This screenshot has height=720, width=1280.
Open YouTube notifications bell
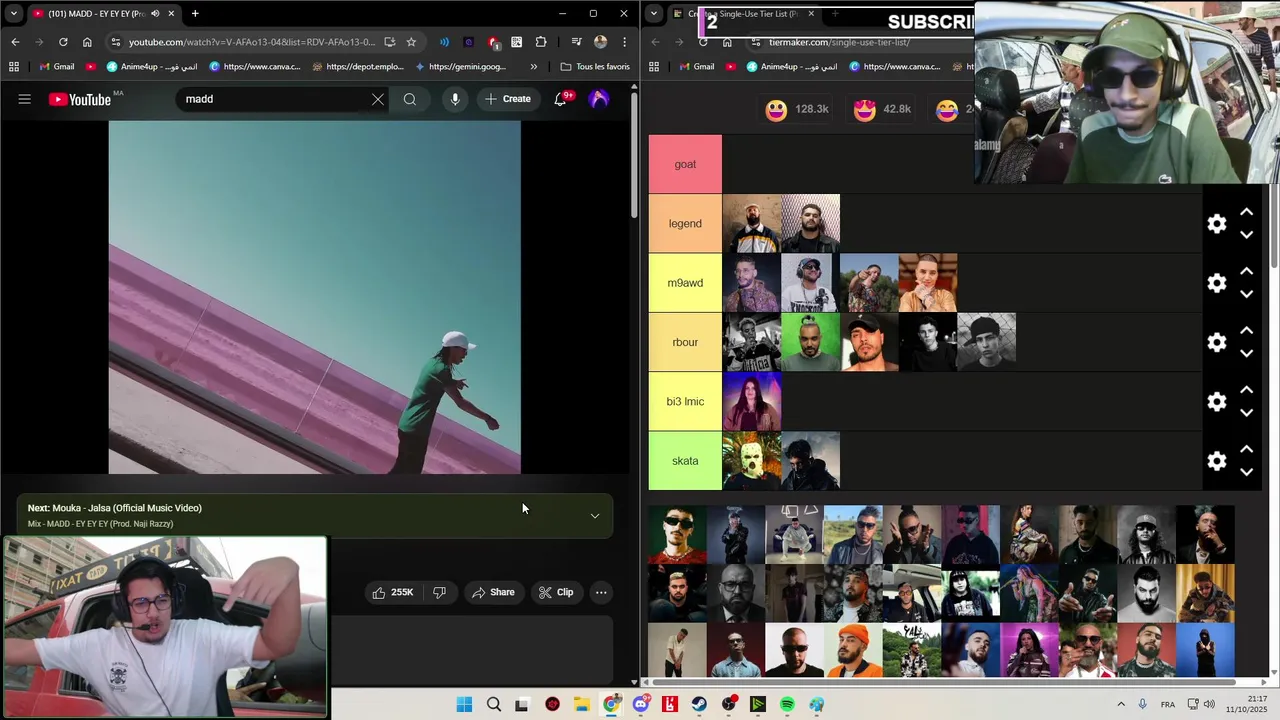click(561, 99)
